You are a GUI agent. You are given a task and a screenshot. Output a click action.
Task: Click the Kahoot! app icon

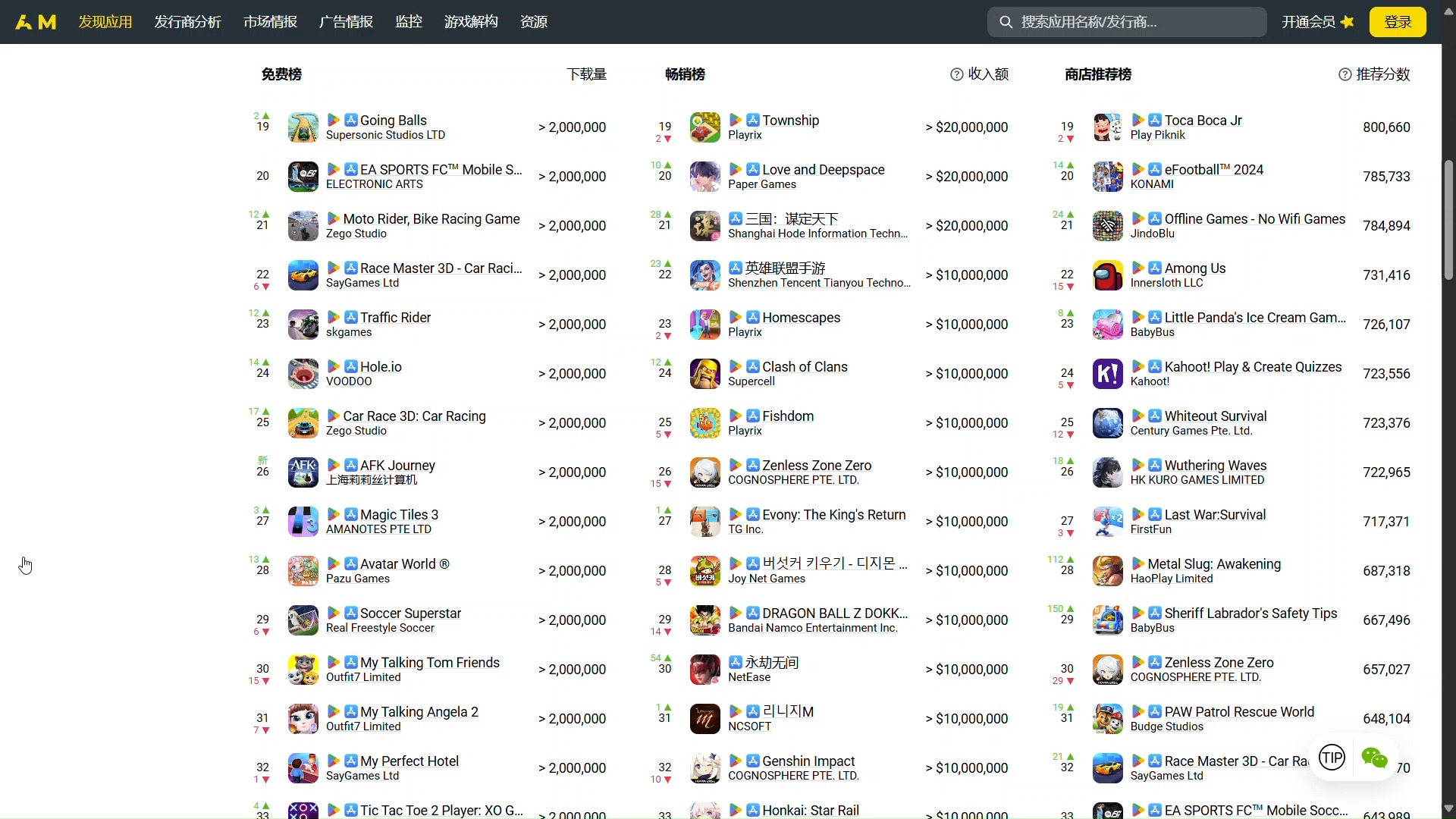click(x=1108, y=374)
